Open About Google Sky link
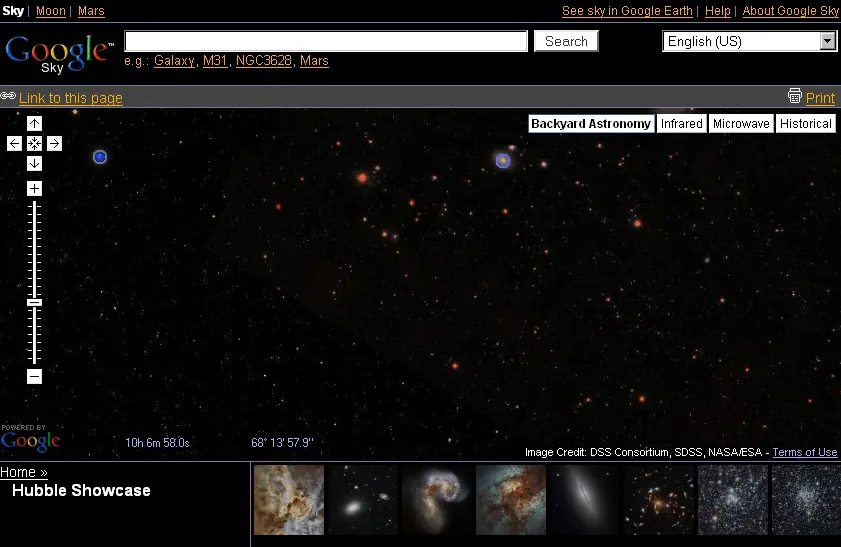 (x=790, y=11)
